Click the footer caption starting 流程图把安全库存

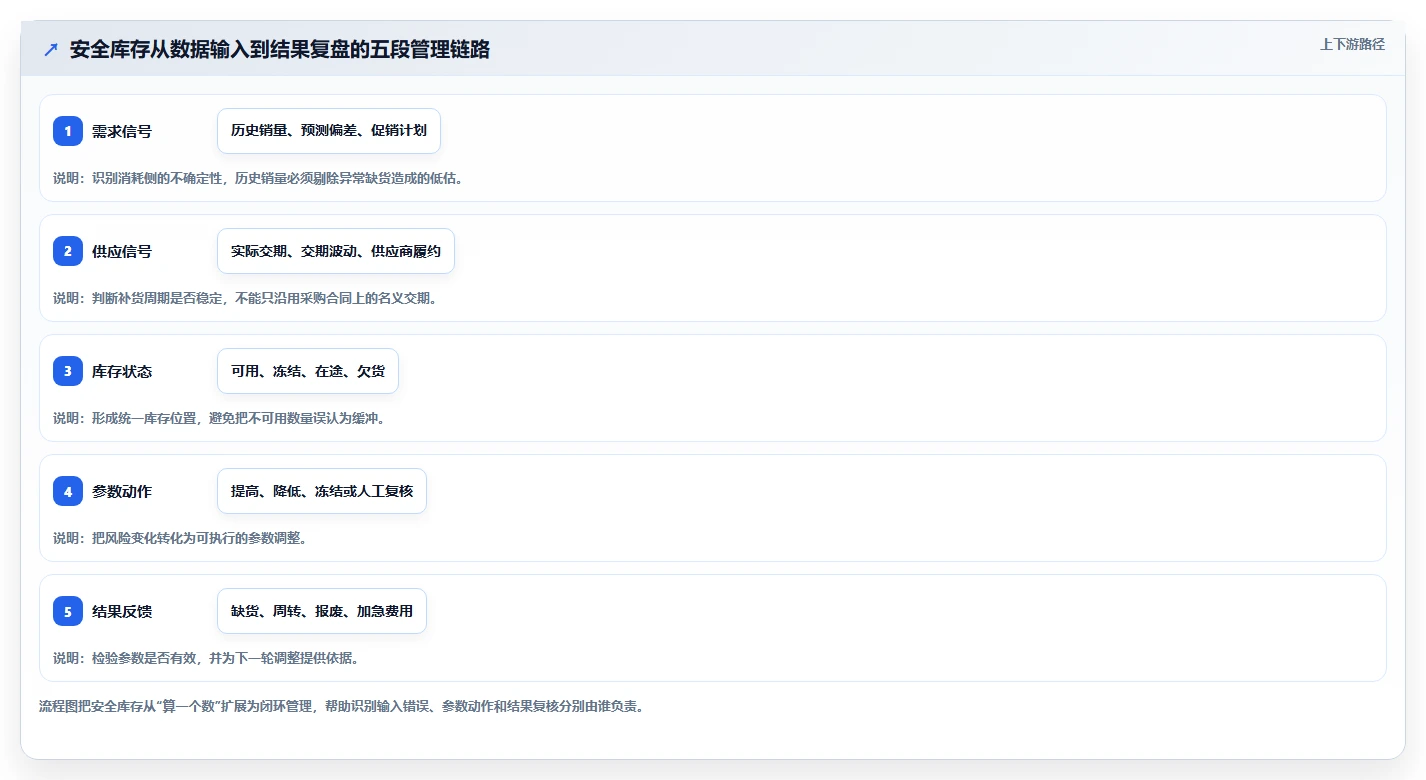[x=342, y=706]
